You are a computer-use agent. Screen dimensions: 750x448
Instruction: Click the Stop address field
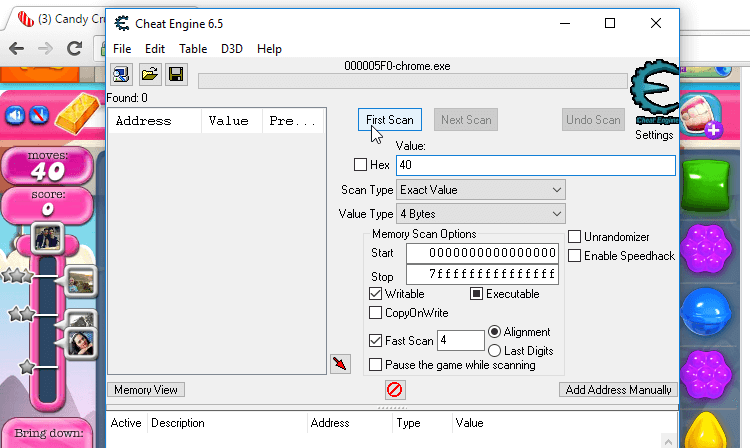tap(482, 274)
